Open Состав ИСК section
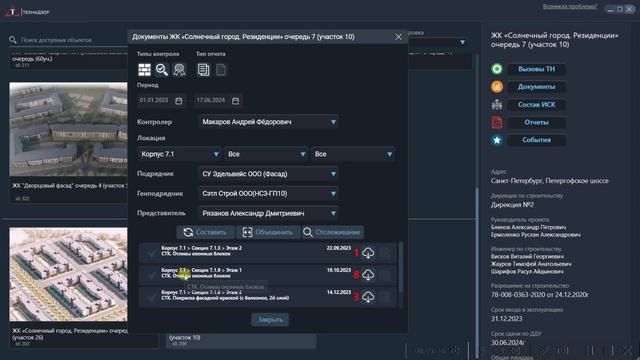 (536, 104)
